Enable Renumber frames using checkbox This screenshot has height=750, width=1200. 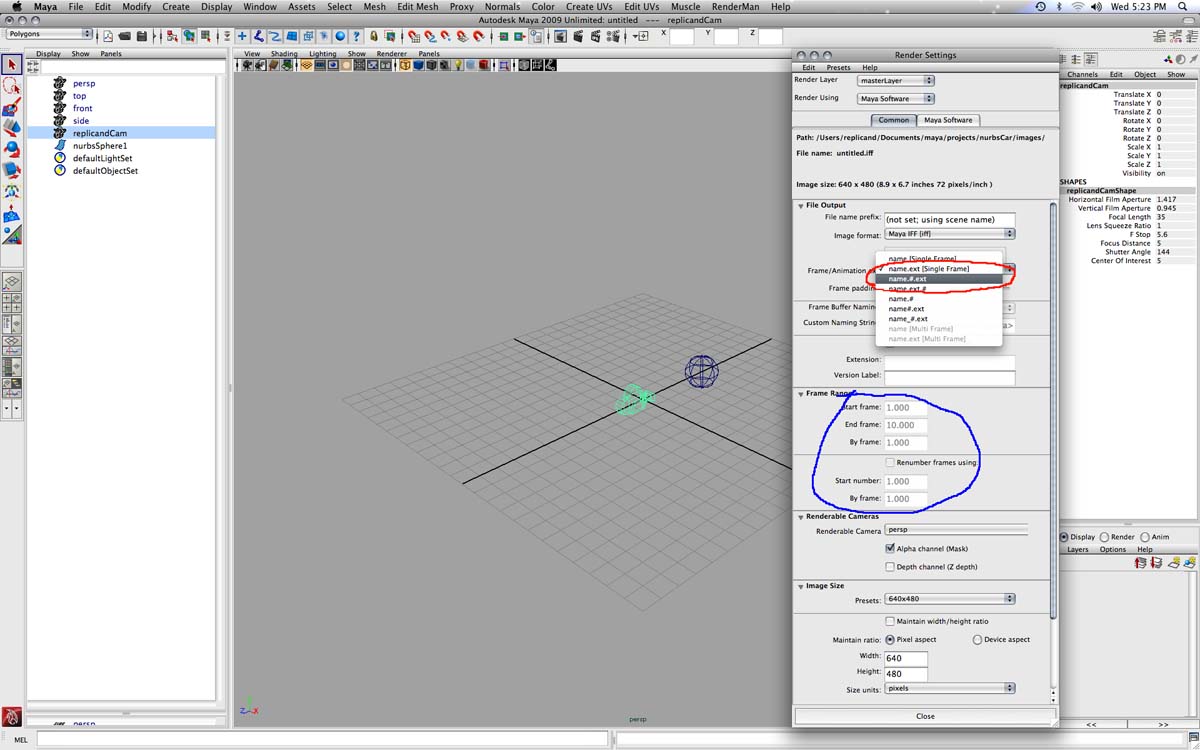coord(890,463)
